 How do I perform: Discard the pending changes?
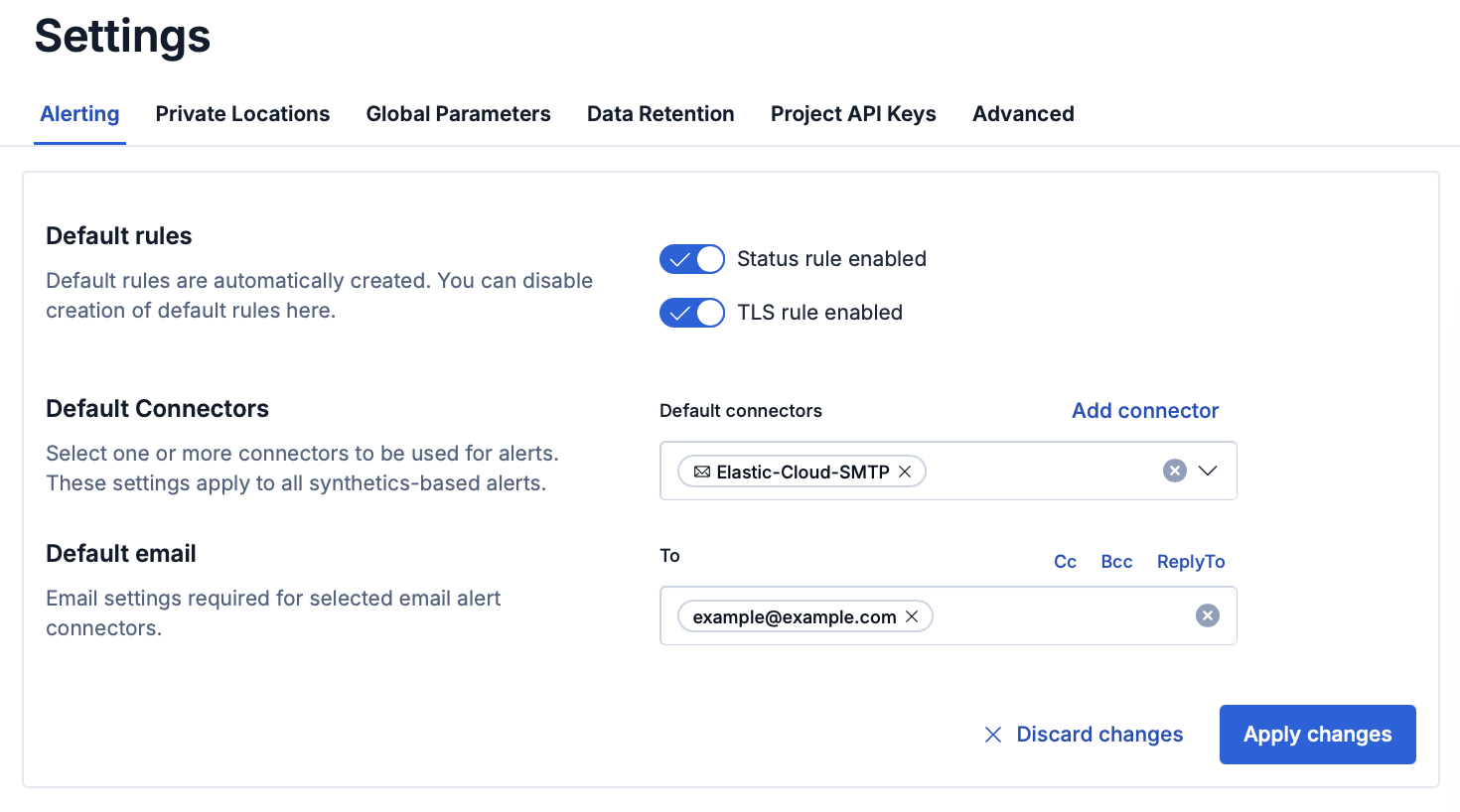[1098, 735]
